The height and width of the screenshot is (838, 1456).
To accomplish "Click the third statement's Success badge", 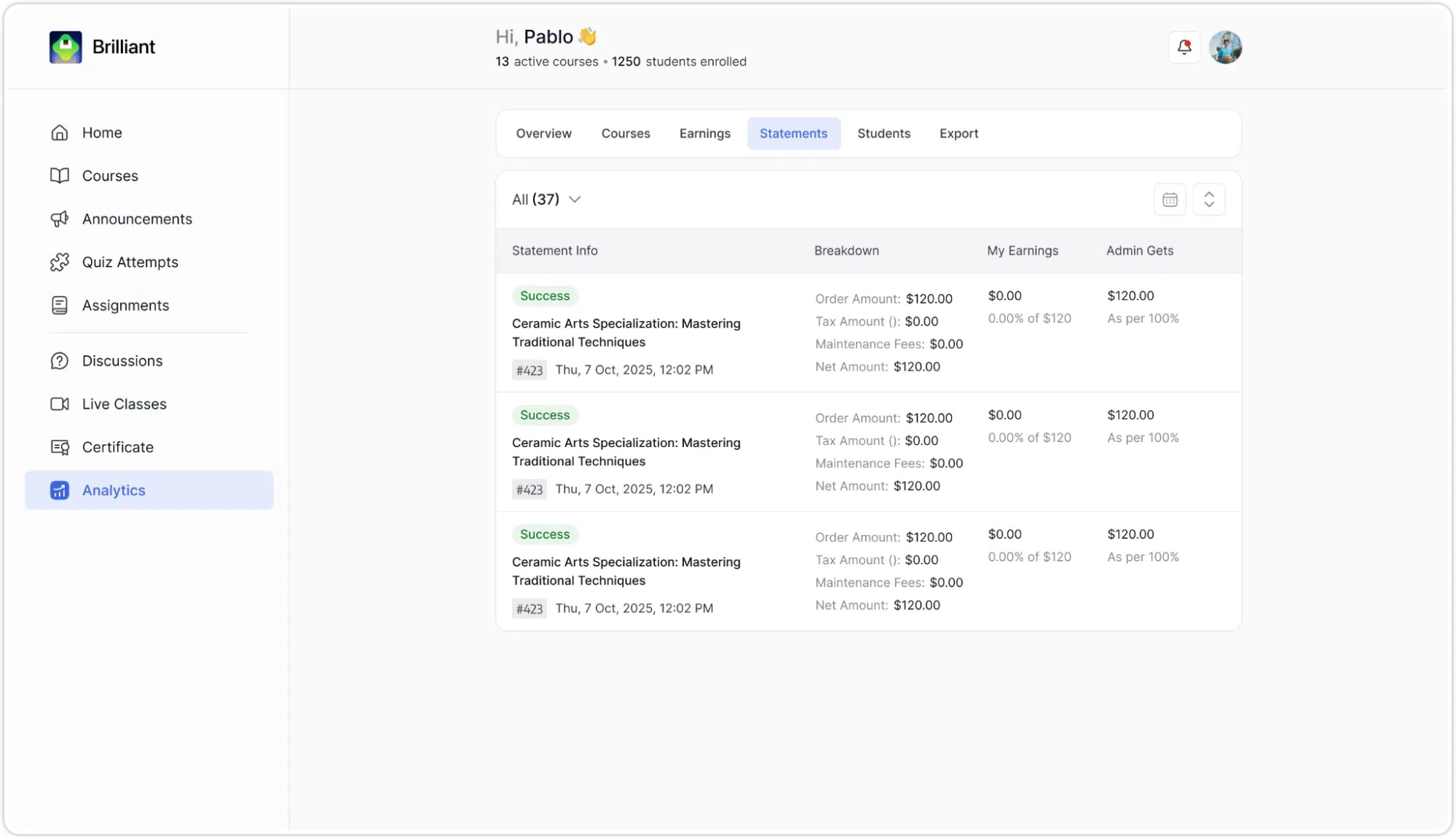I will click(x=545, y=535).
